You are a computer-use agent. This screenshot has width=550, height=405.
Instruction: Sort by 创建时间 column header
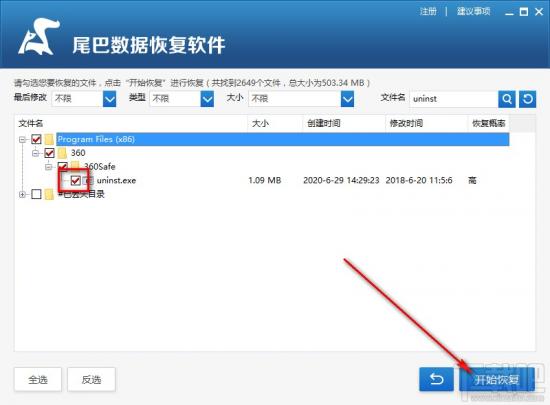[344, 123]
